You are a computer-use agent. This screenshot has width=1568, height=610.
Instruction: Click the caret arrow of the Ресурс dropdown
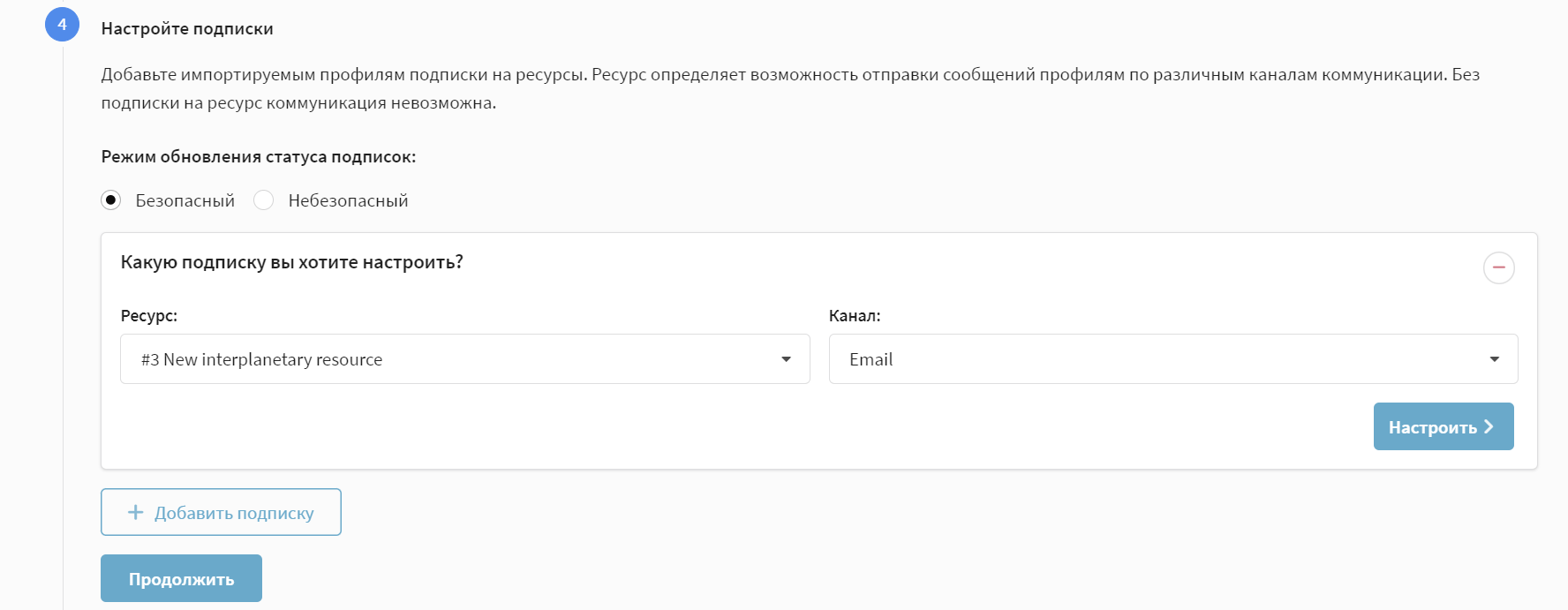pyautogui.click(x=786, y=359)
